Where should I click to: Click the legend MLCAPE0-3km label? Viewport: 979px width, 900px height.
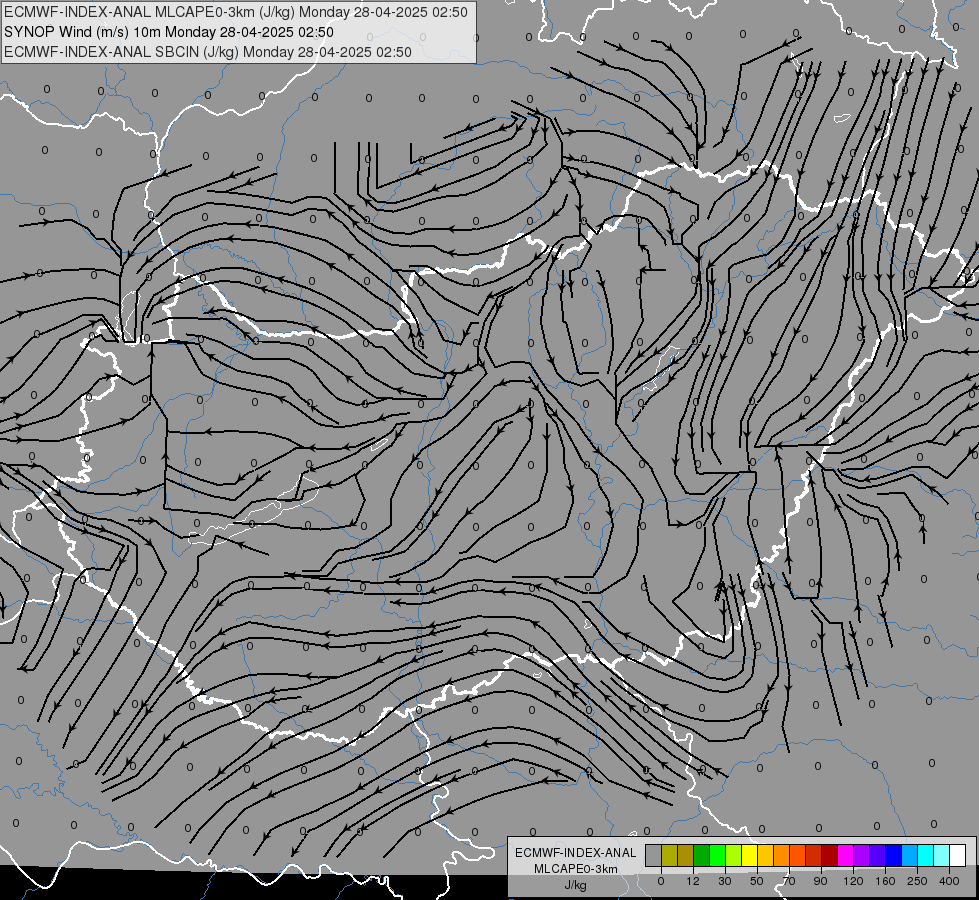[576, 869]
